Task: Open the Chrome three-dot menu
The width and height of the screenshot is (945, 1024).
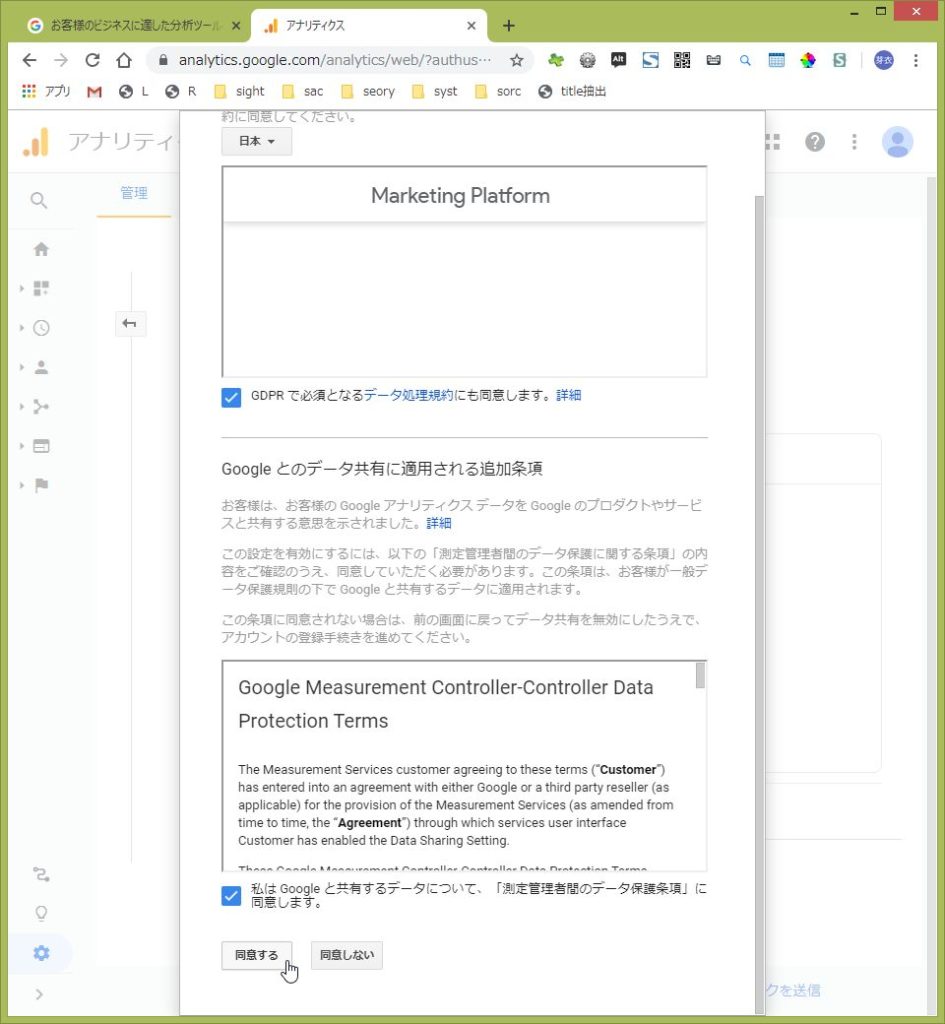Action: (916, 61)
